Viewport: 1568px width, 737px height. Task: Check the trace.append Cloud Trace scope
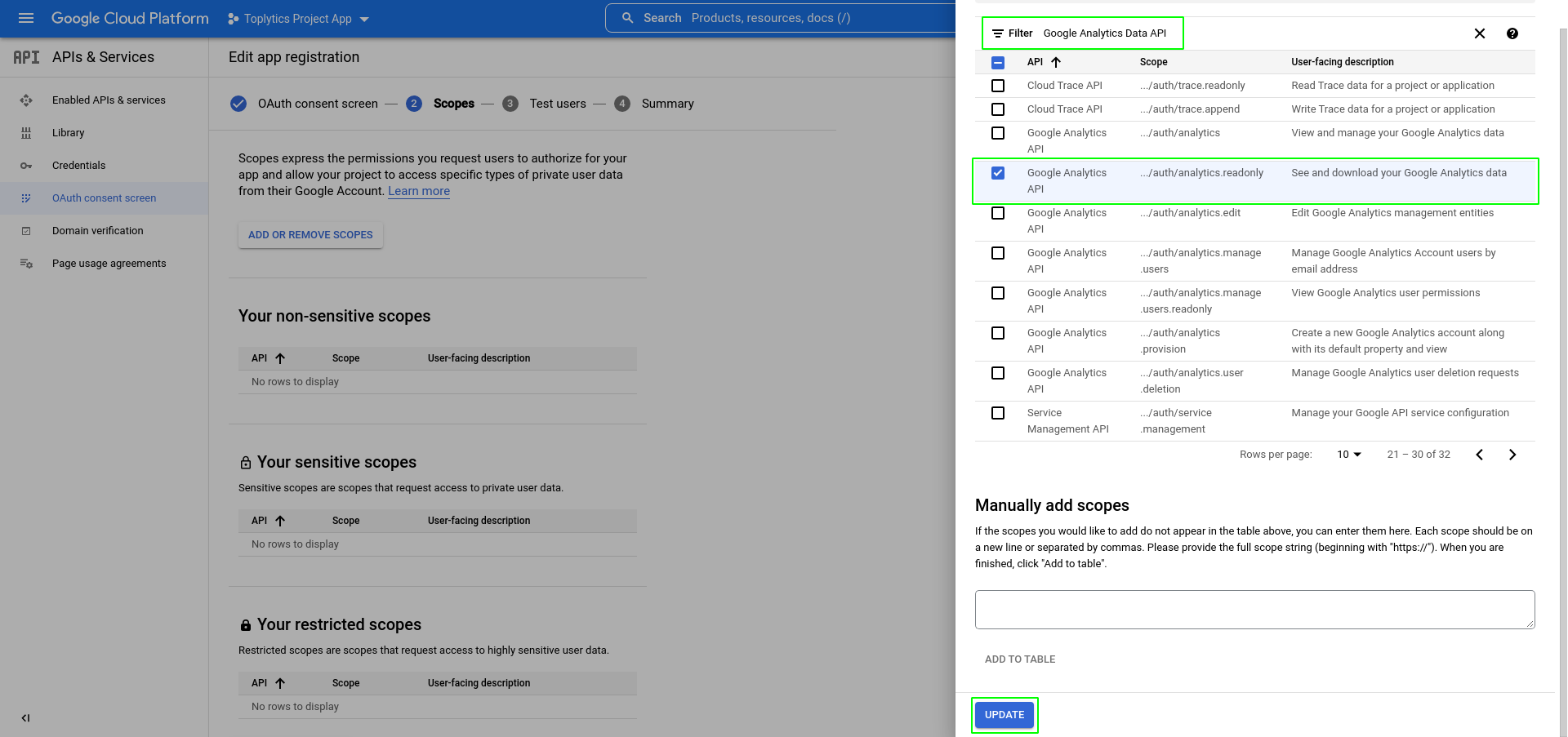click(x=998, y=109)
